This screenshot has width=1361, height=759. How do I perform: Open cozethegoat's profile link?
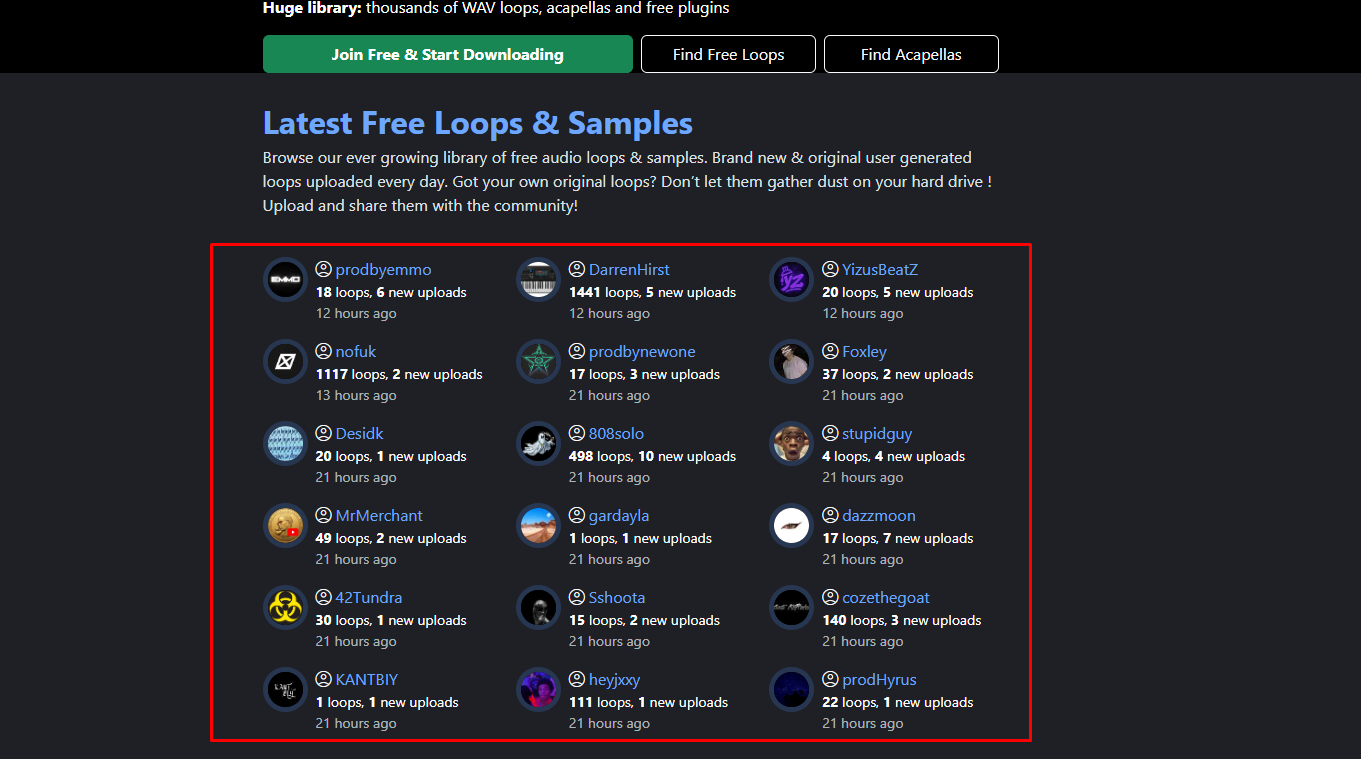click(885, 597)
